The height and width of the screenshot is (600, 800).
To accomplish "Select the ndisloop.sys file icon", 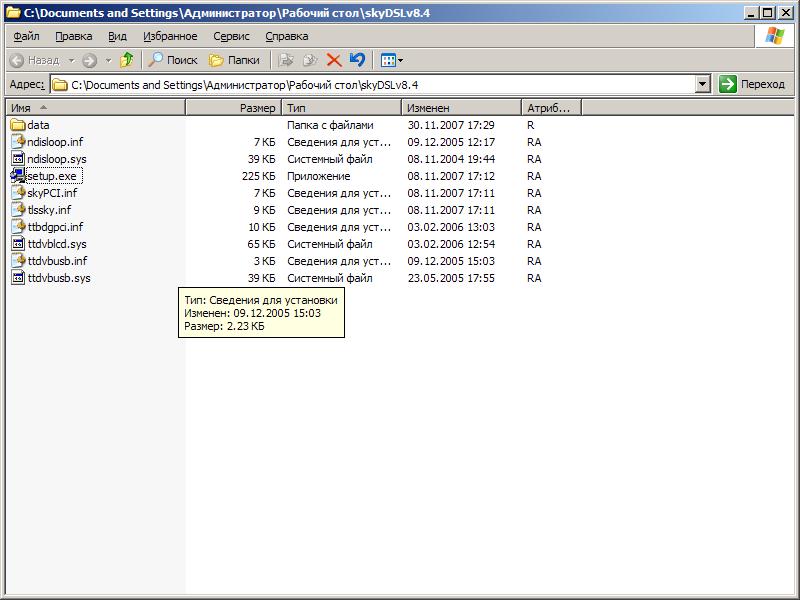I will coord(18,159).
